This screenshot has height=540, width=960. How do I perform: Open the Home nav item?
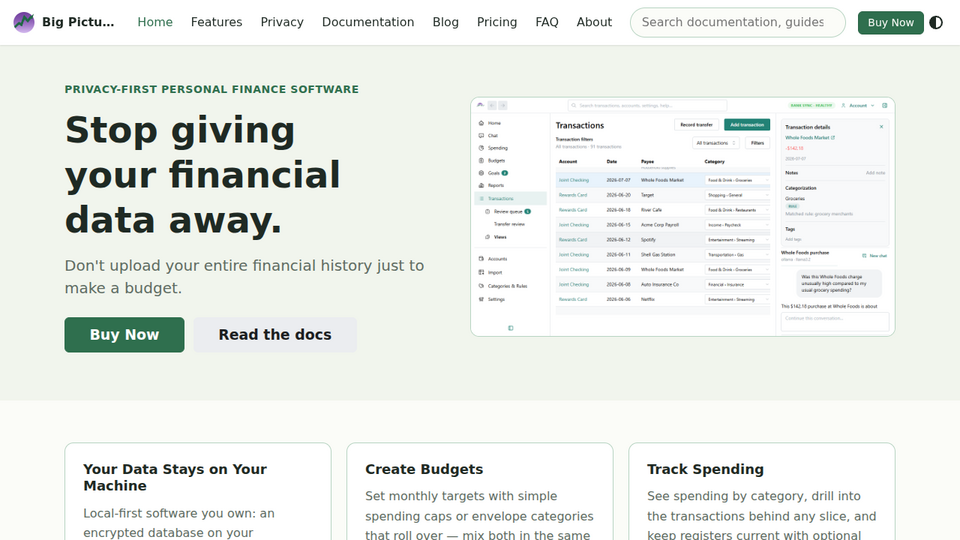(x=155, y=22)
